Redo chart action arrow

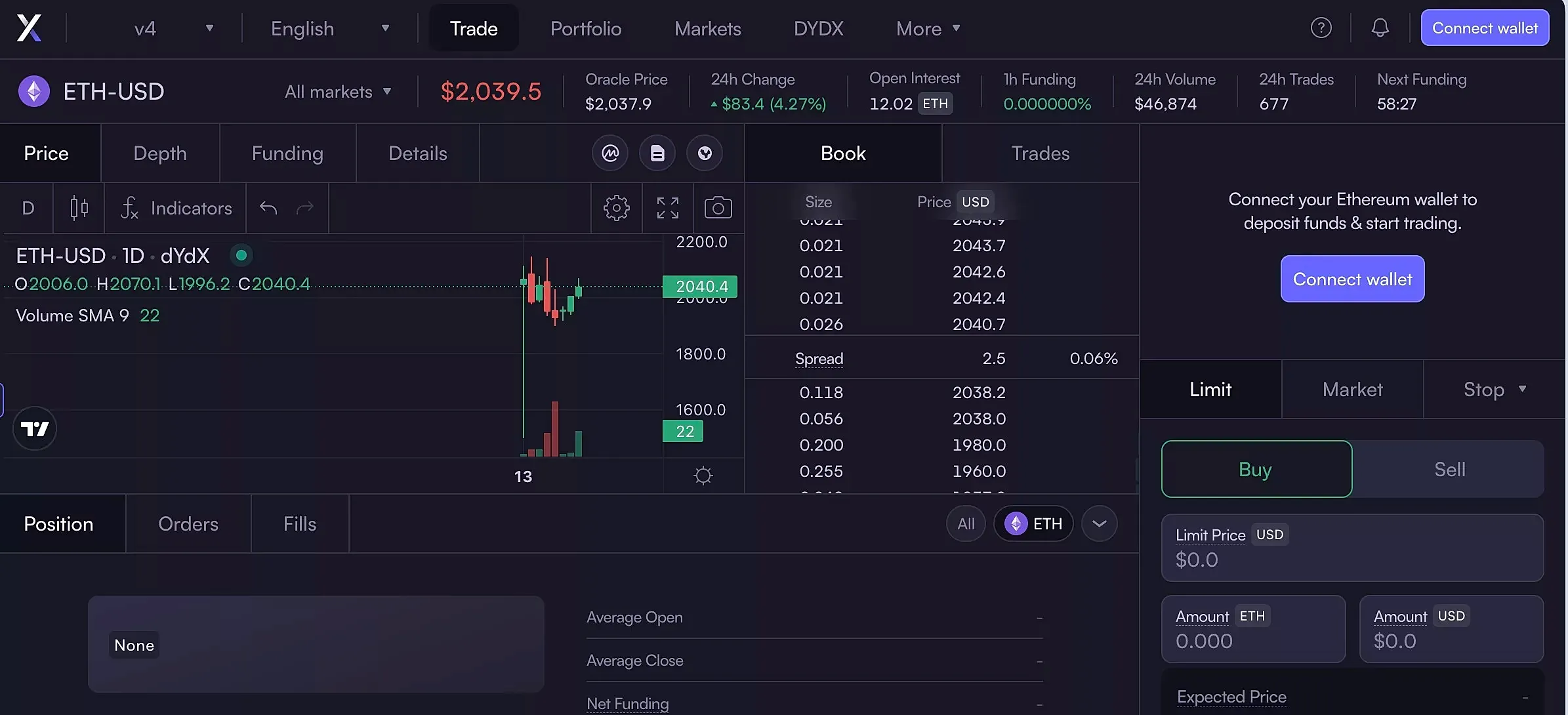point(305,208)
